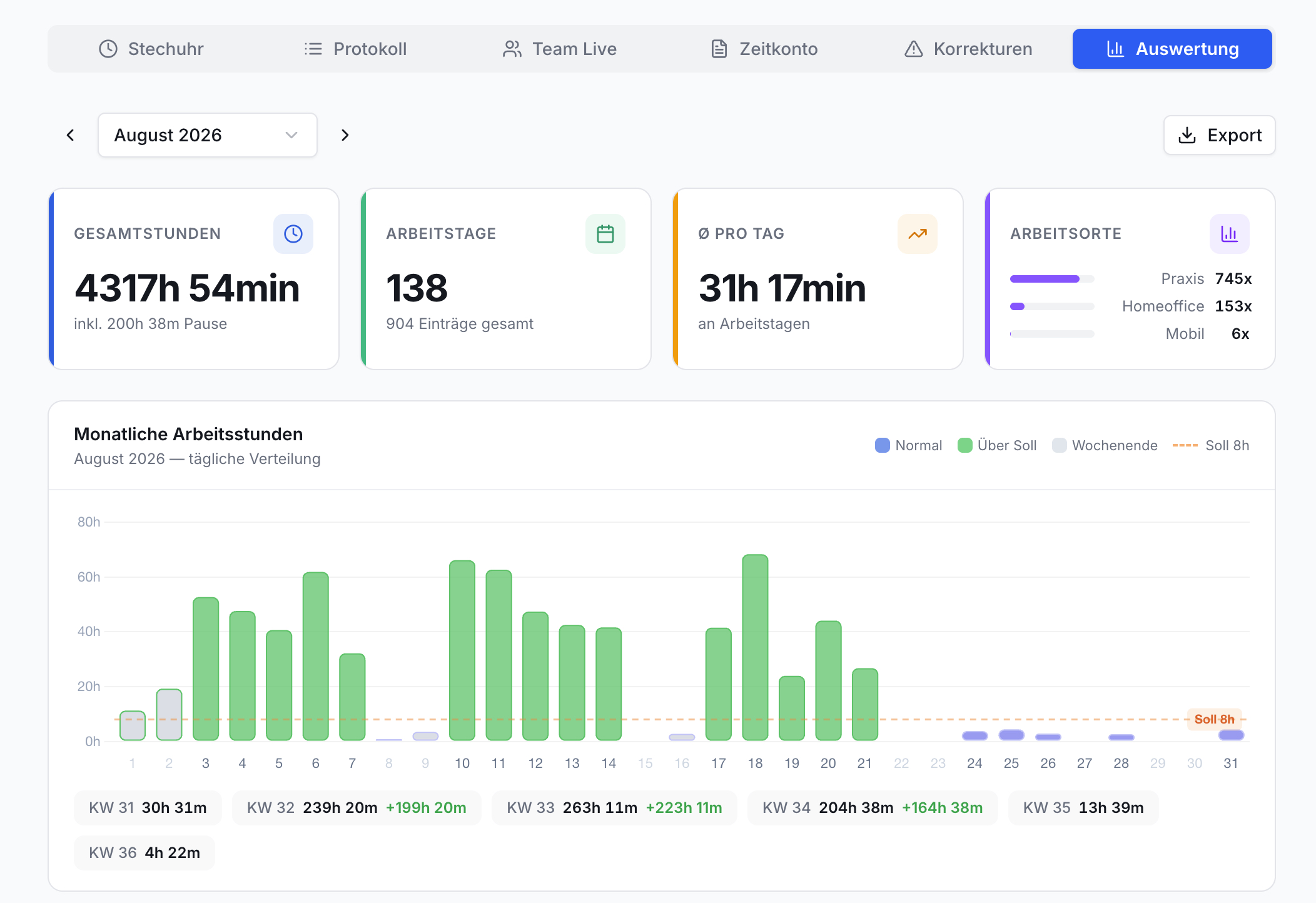Click the Monatliche Arbeitsstunden heading
The height and width of the screenshot is (903, 1316).
(x=188, y=434)
